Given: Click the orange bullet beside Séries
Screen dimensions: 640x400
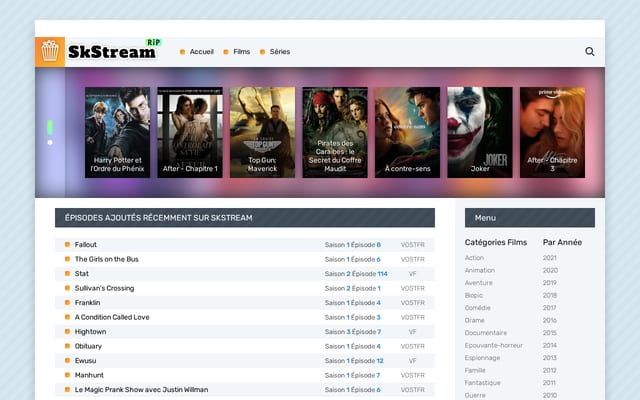Looking at the screenshot, I should (262, 52).
